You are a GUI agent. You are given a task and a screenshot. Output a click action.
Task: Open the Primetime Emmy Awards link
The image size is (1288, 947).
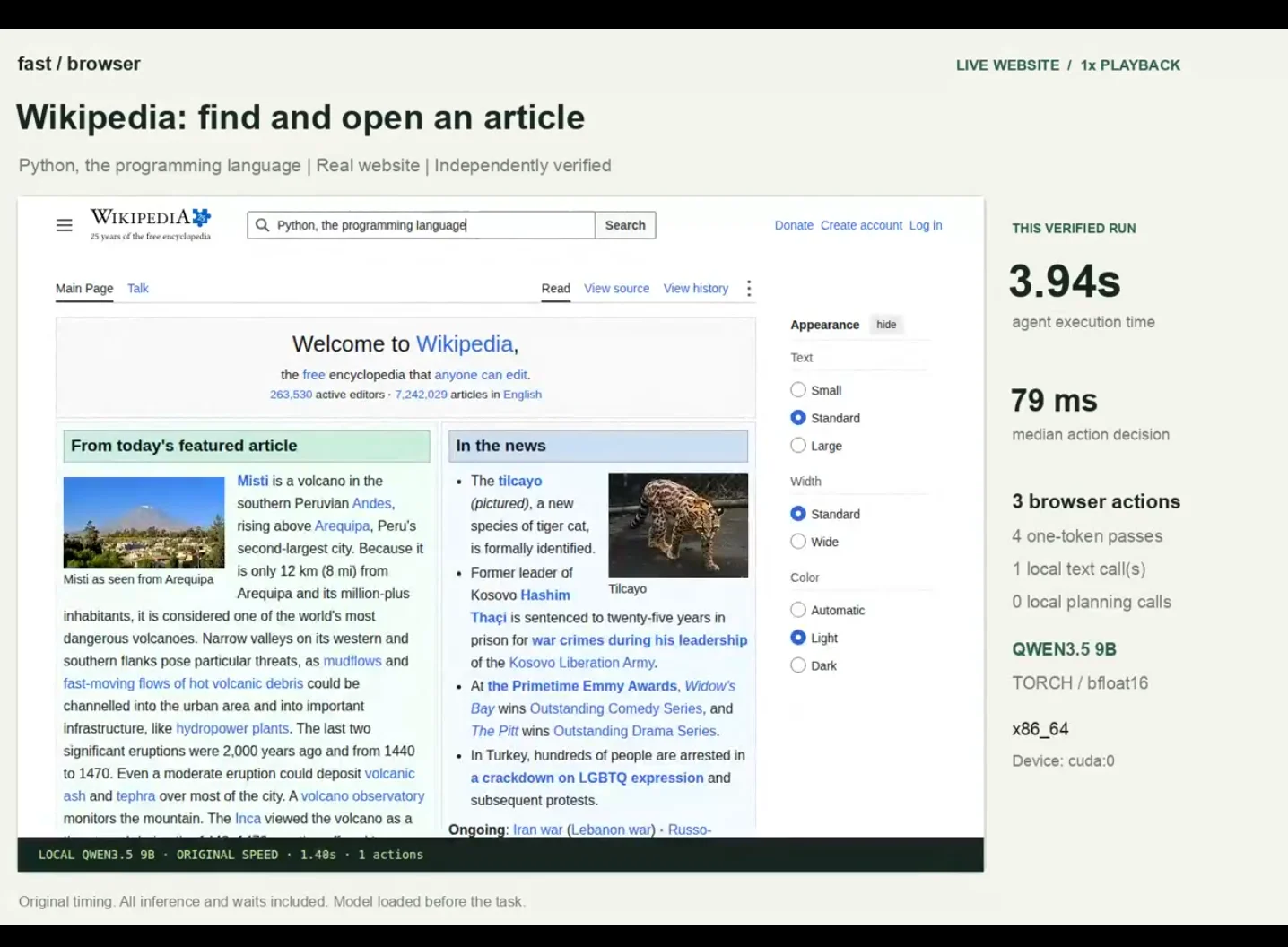coord(582,686)
